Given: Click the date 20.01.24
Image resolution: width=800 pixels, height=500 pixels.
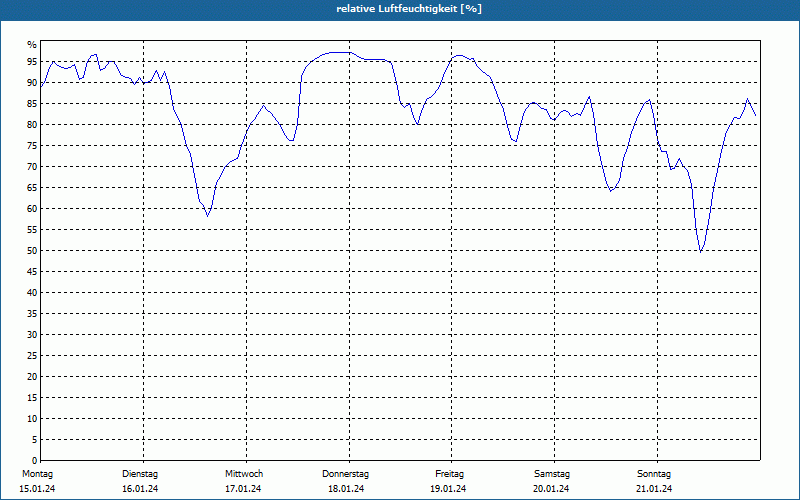Looking at the screenshot, I should click(551, 489).
